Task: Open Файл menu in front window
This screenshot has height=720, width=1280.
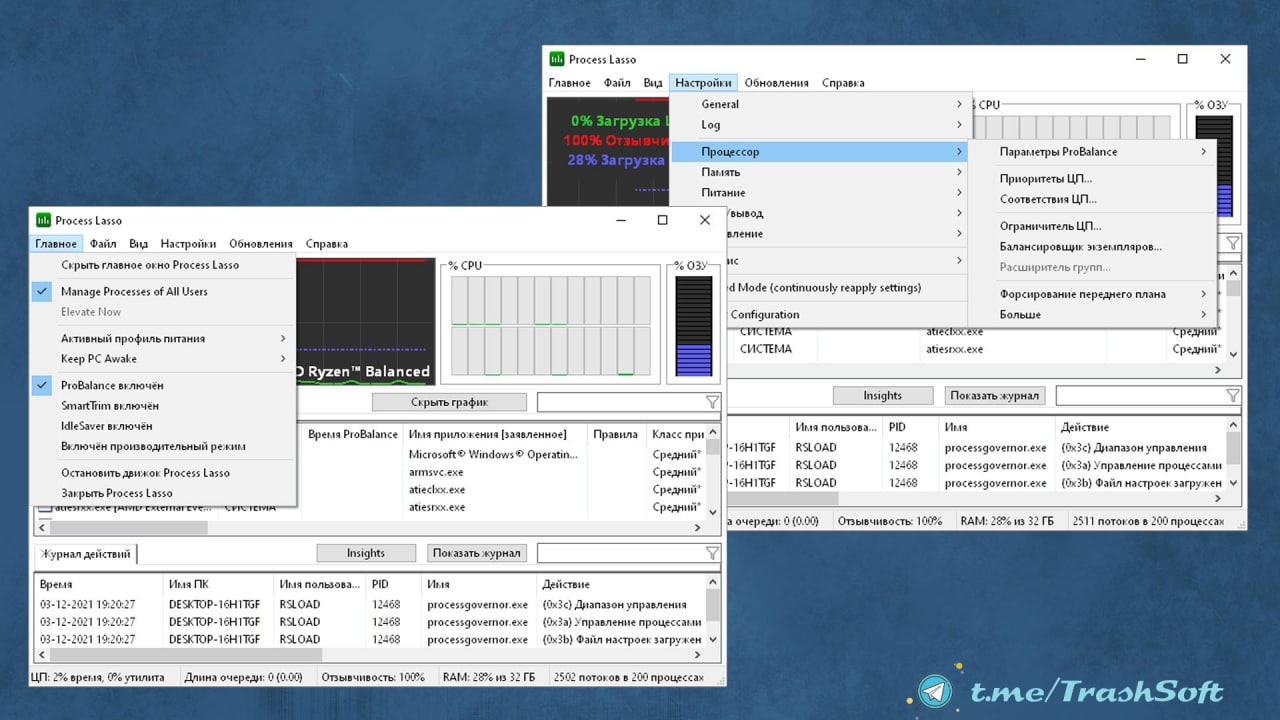Action: (103, 243)
